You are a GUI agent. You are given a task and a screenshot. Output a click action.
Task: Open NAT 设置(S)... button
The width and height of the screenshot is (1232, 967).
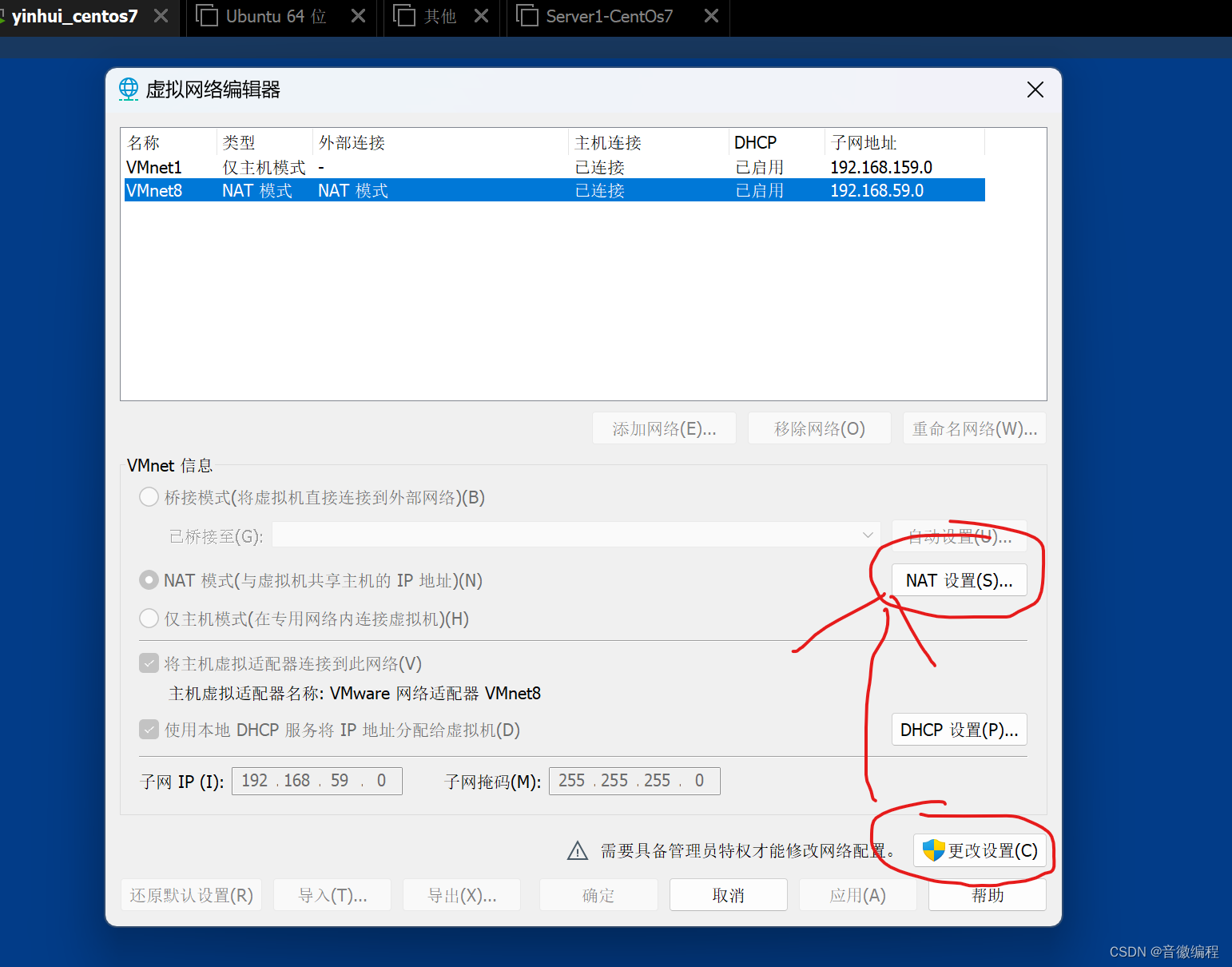(959, 580)
